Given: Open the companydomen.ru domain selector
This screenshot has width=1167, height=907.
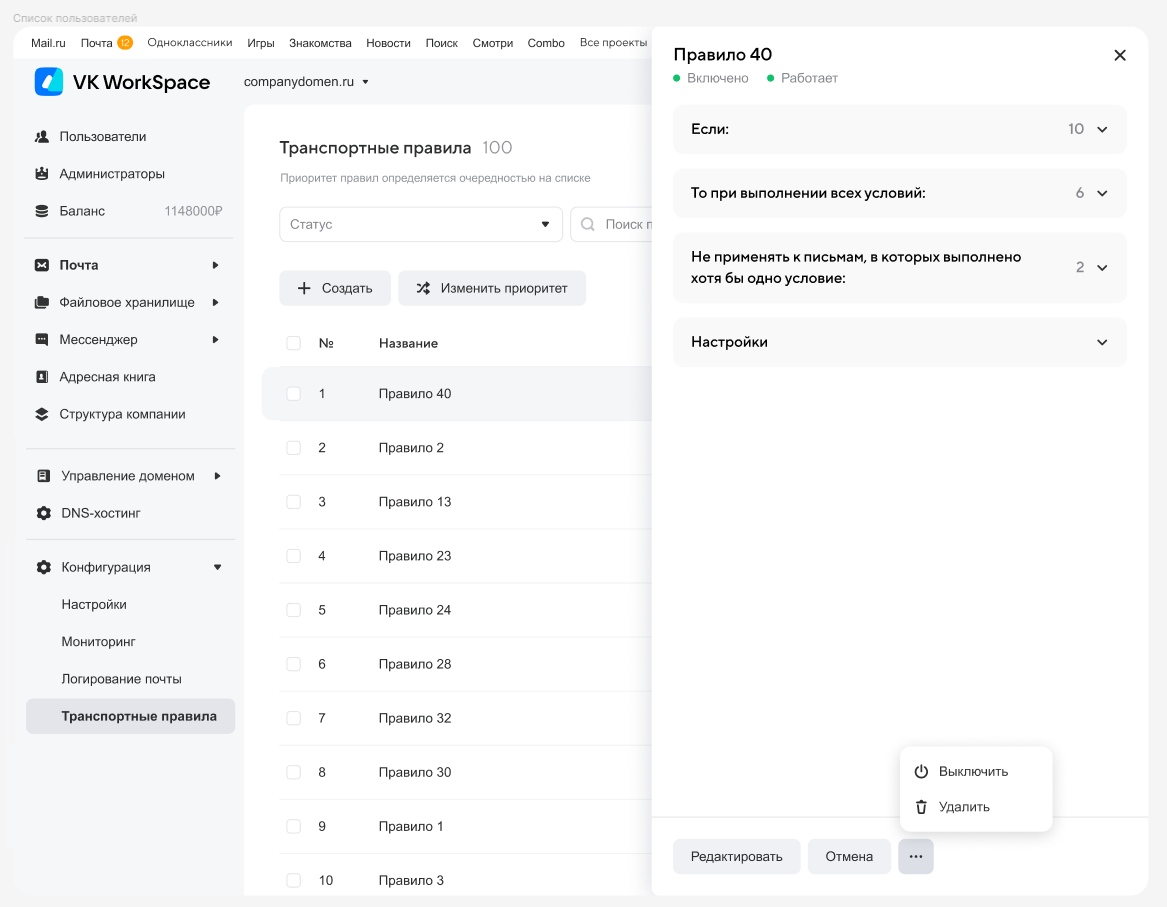Looking at the screenshot, I should (x=306, y=82).
